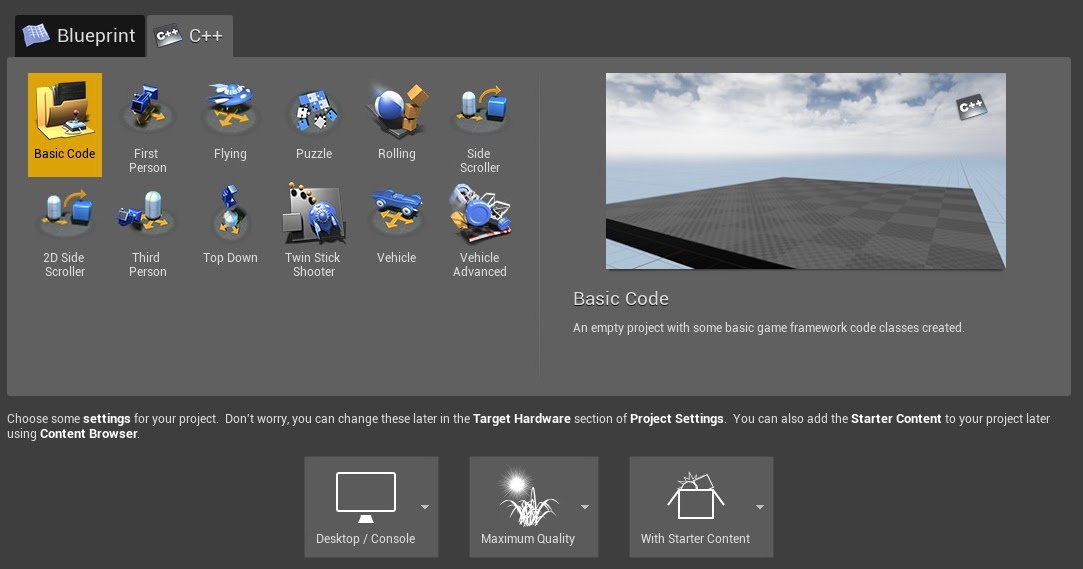Viewport: 1083px width, 569px height.
Task: Click the 'Maximum Quality' label
Action: pyautogui.click(x=528, y=539)
